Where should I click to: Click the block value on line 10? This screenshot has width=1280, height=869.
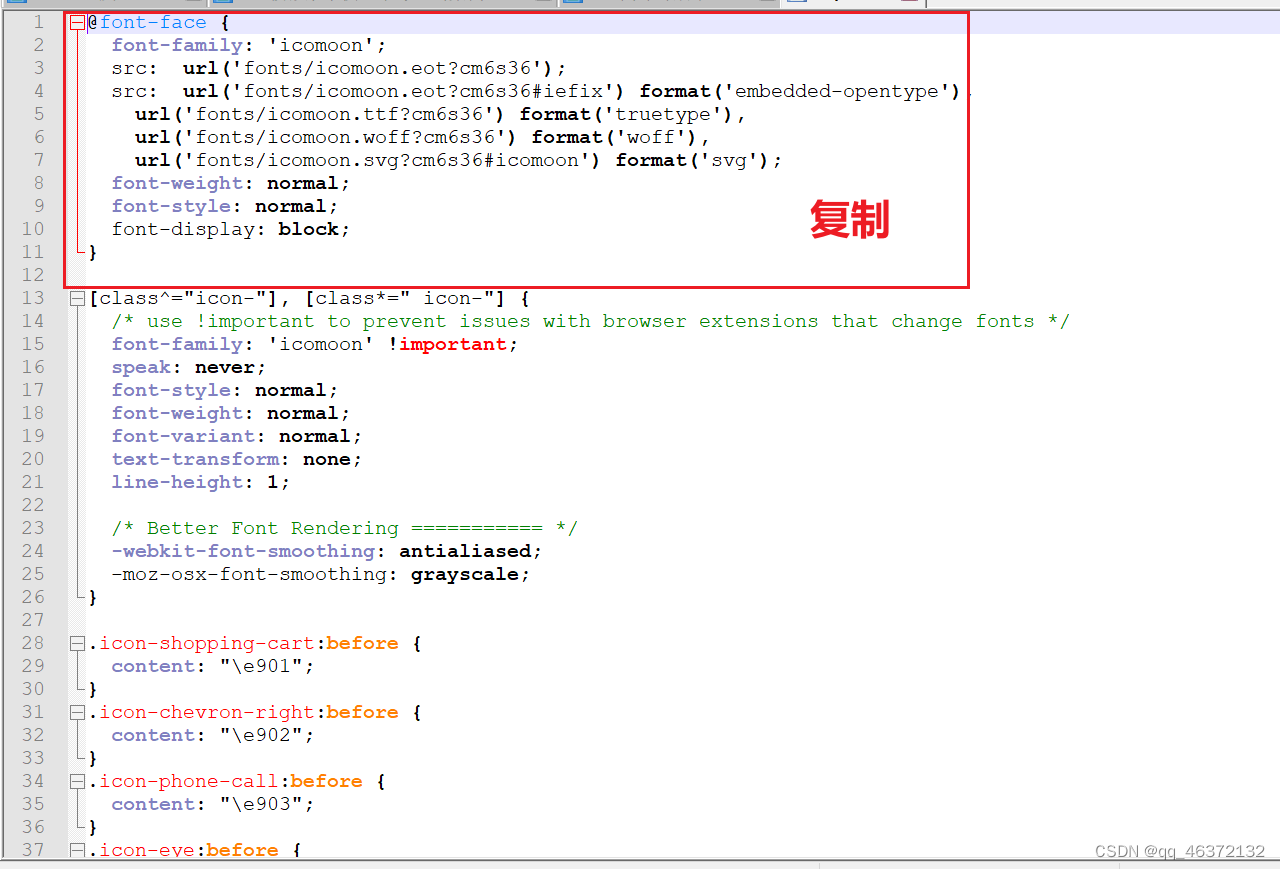(308, 229)
